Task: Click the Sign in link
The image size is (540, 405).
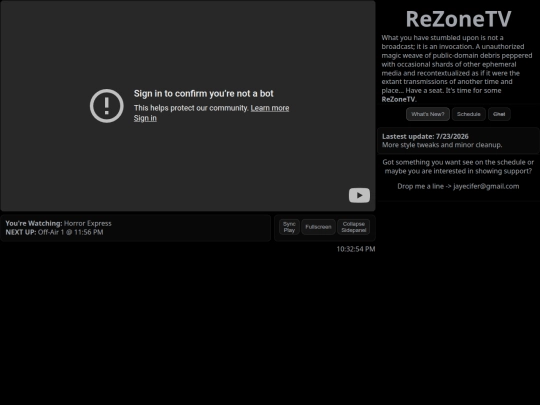Action: 145,118
